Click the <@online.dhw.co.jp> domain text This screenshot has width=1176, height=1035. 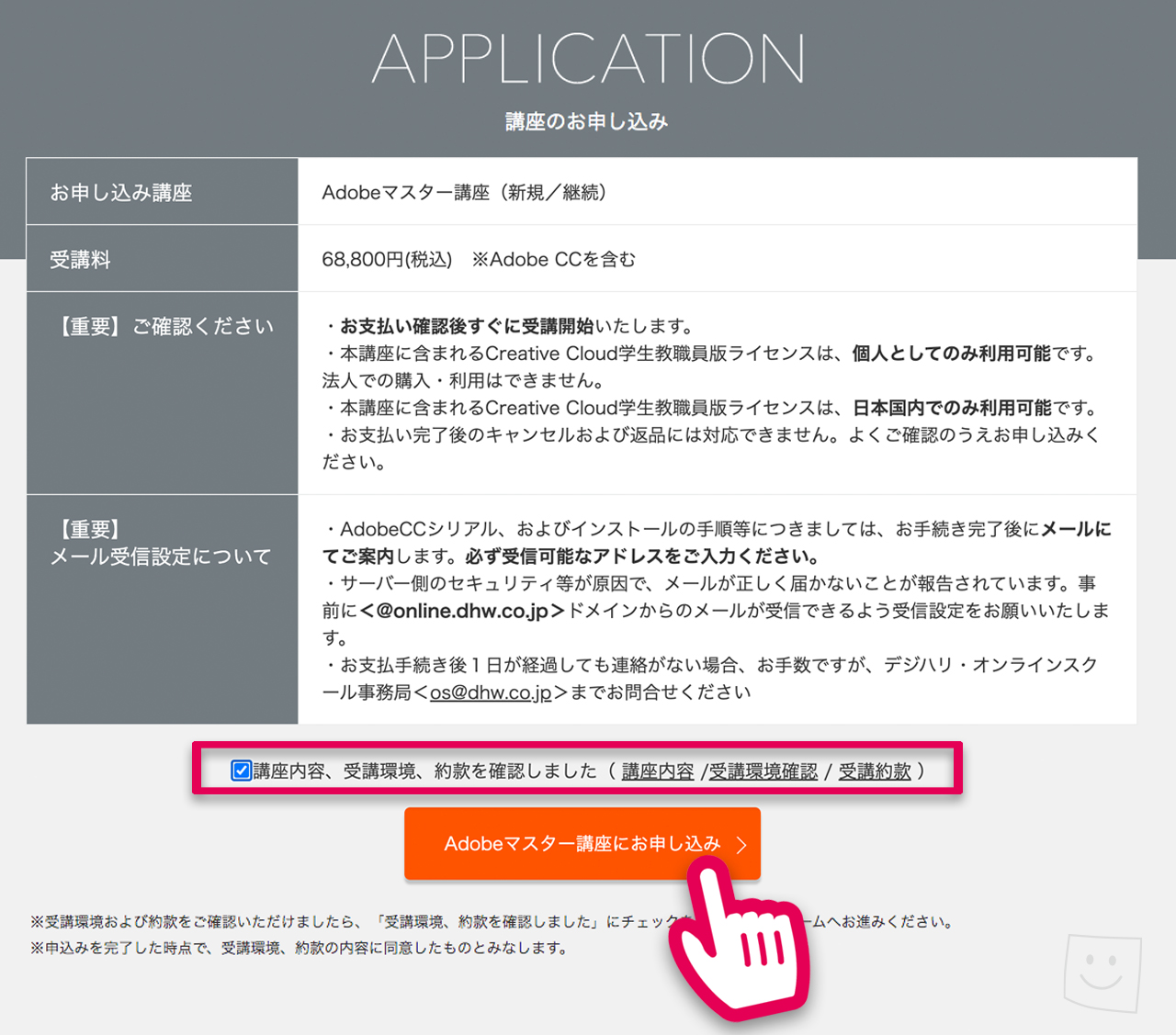[x=462, y=611]
